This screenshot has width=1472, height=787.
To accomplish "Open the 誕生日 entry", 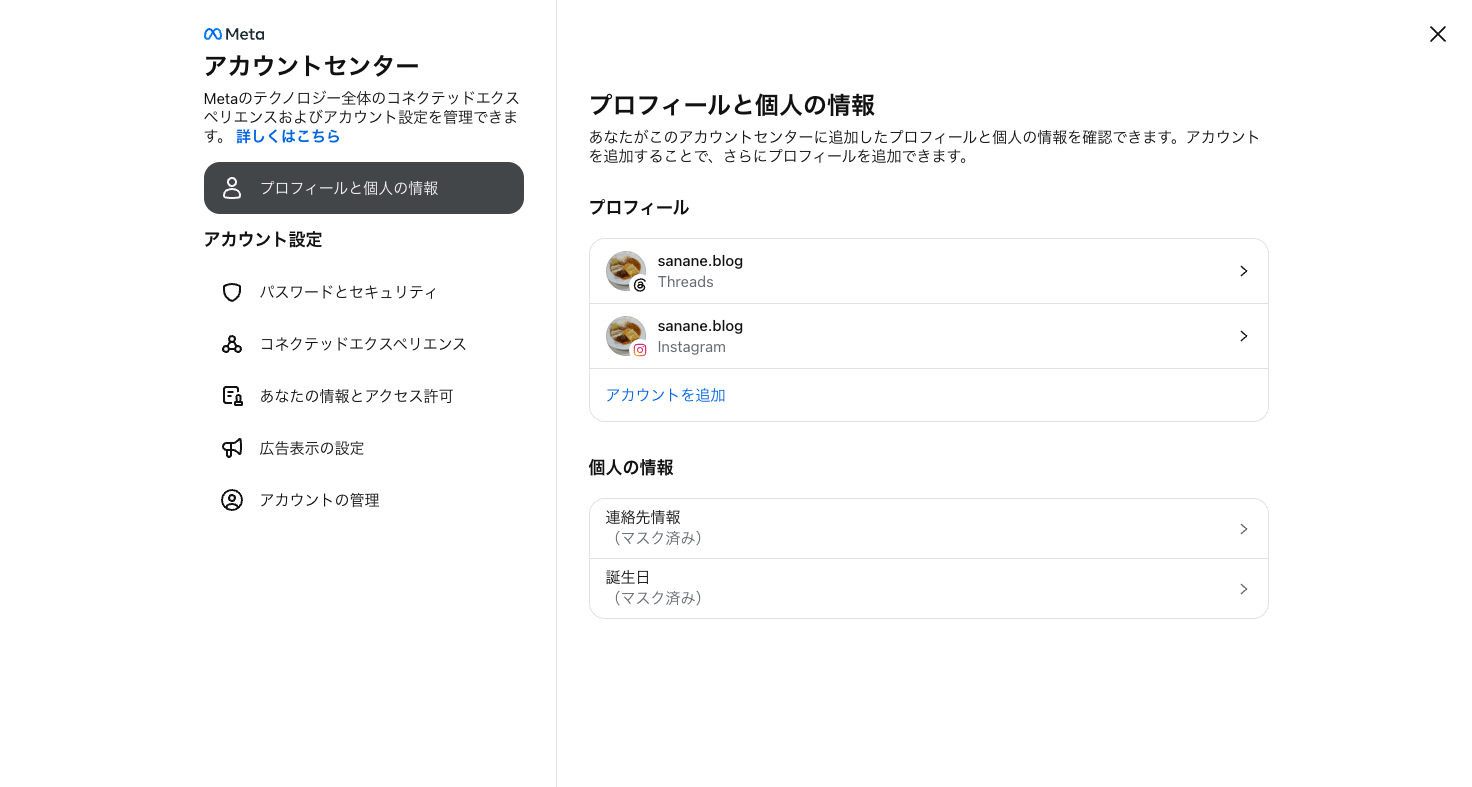I will click(x=929, y=589).
